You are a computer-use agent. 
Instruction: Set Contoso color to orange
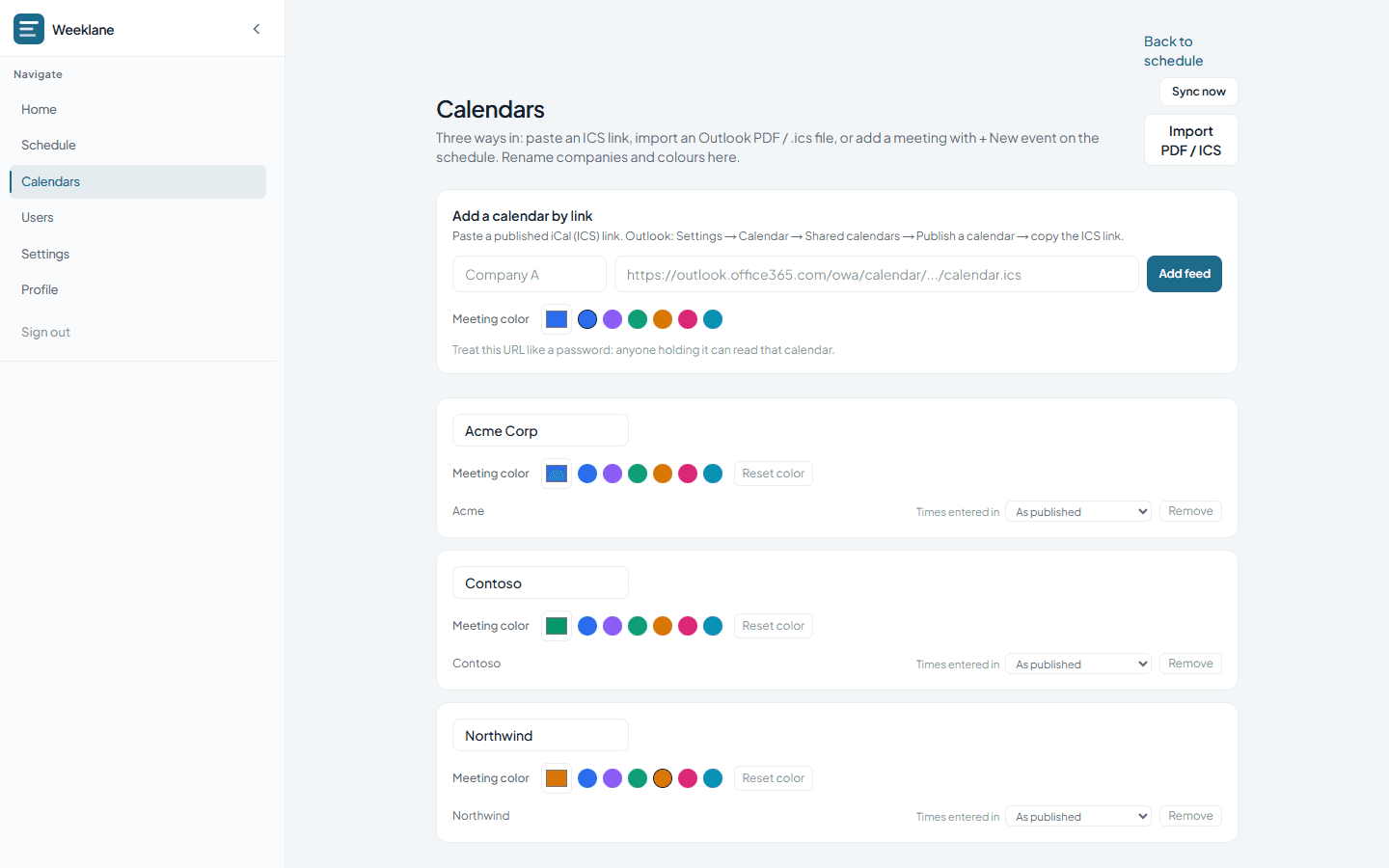tap(663, 626)
